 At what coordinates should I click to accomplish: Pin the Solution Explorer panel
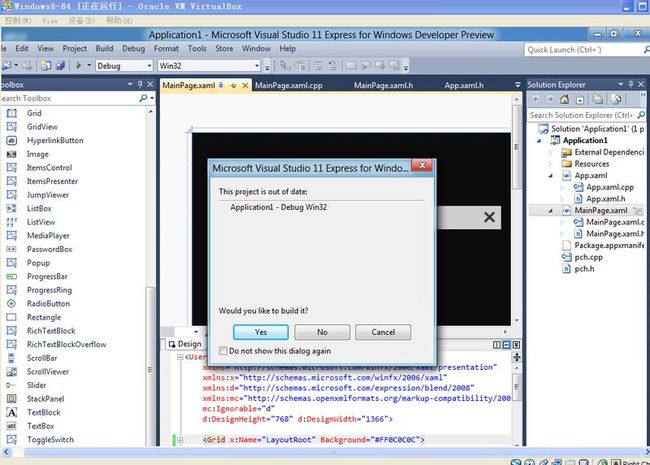631,84
